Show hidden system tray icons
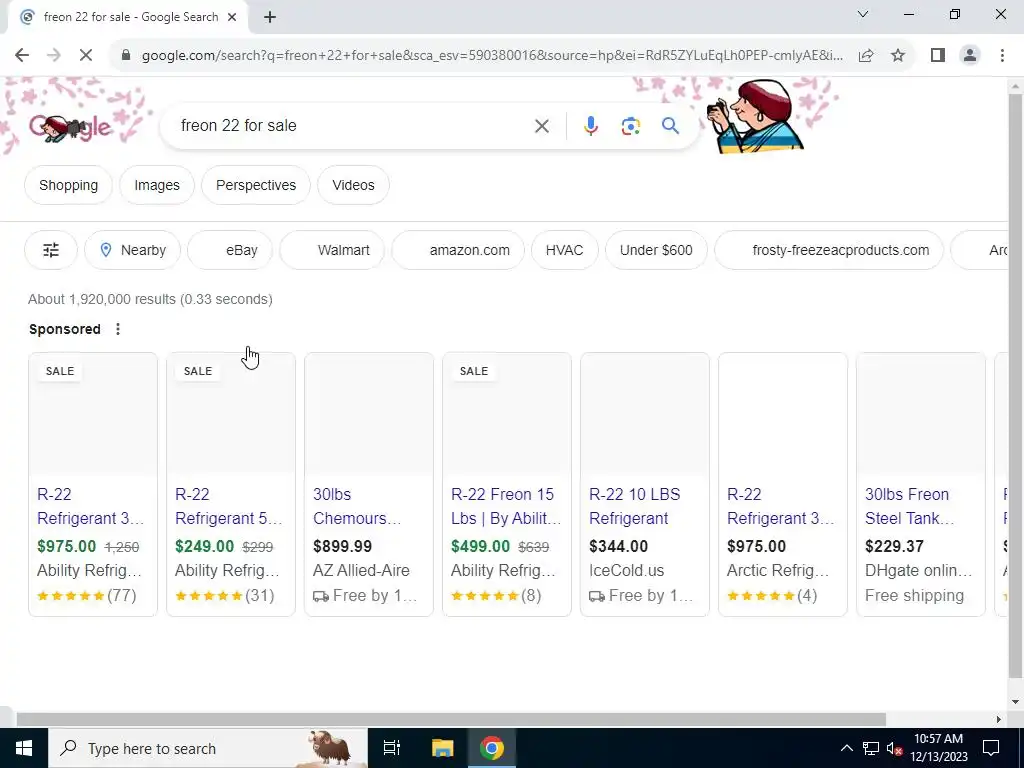1024x768 pixels. point(846,748)
